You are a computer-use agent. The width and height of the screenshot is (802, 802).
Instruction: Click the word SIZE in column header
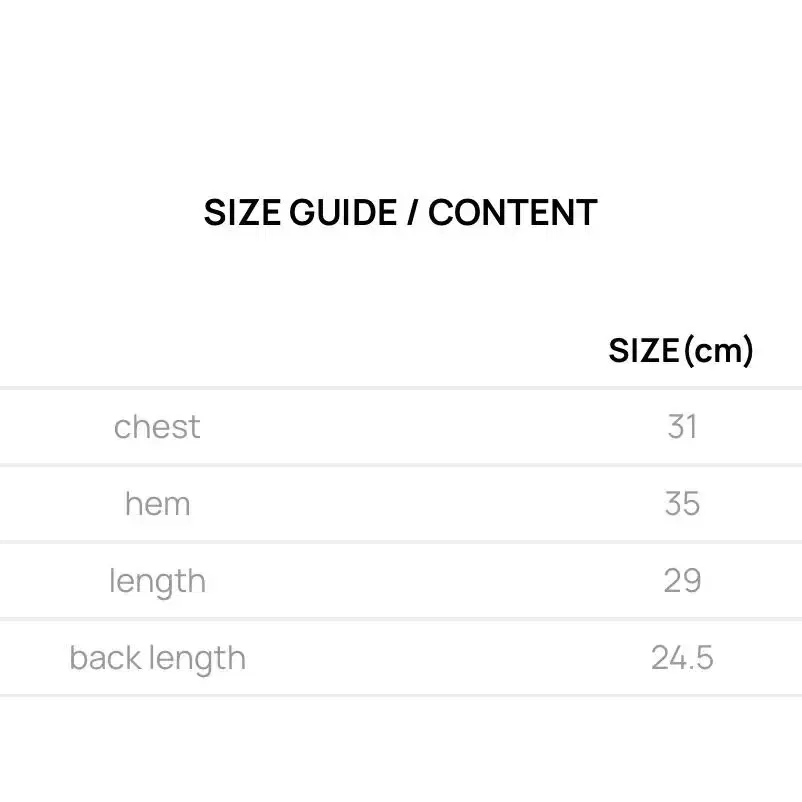pyautogui.click(x=643, y=351)
